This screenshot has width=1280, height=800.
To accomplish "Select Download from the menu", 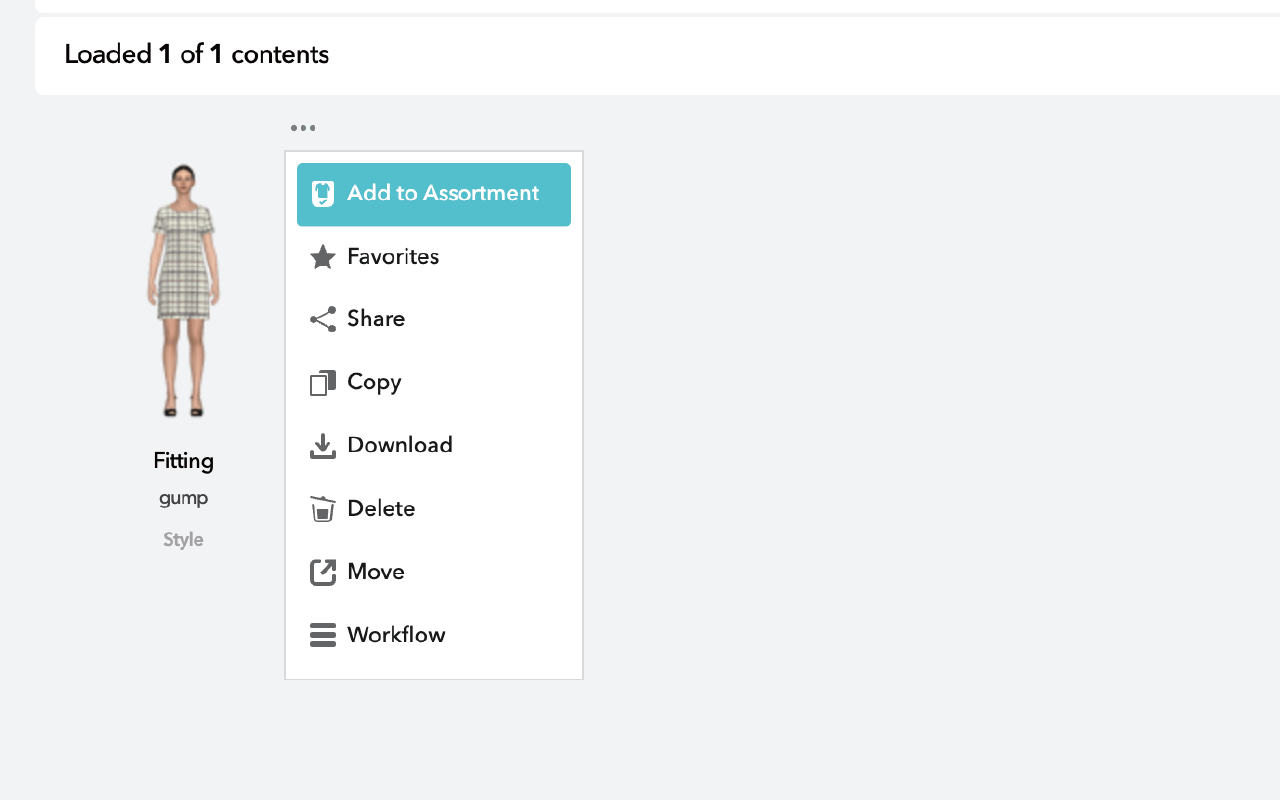I will coord(434,446).
